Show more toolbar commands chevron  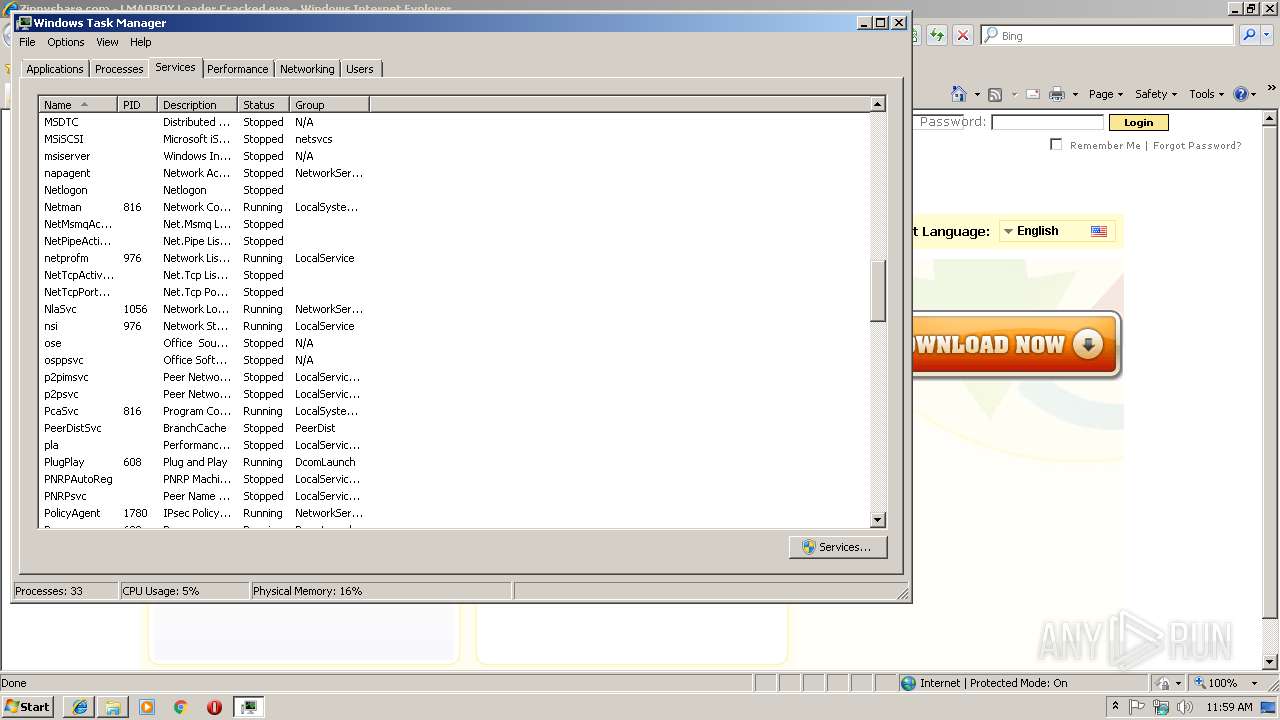click(1272, 89)
